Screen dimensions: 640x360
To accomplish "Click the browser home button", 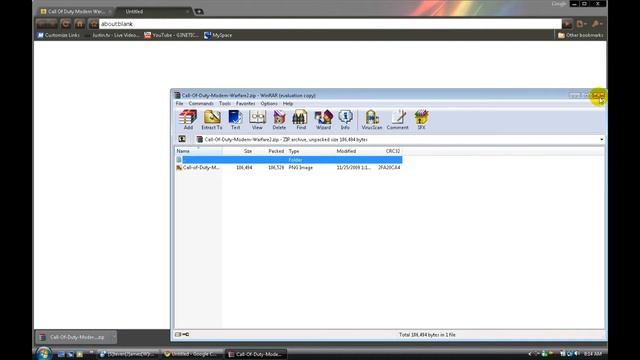I will pos(80,24).
